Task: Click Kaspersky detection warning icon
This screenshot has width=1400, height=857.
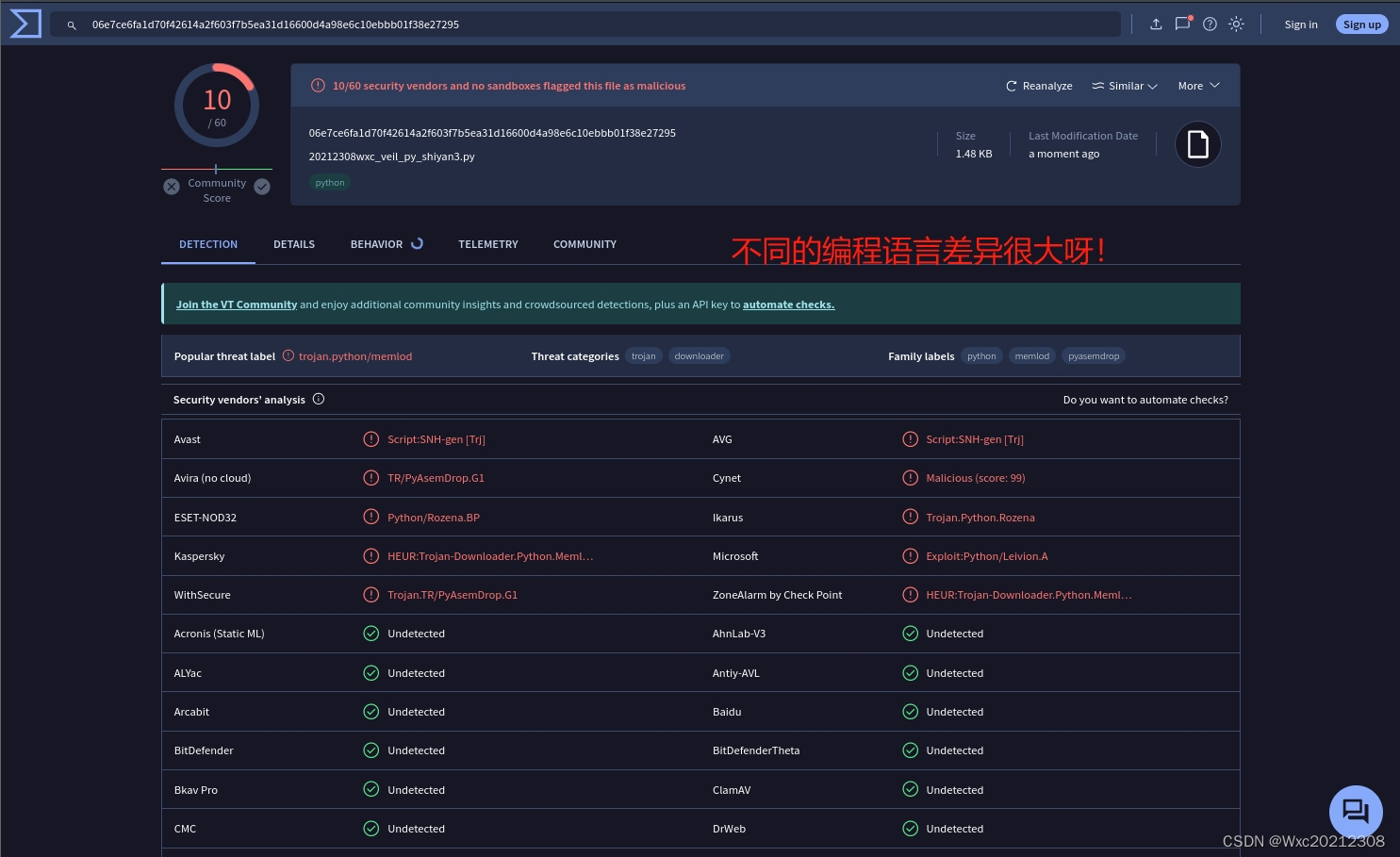Action: [x=371, y=556]
